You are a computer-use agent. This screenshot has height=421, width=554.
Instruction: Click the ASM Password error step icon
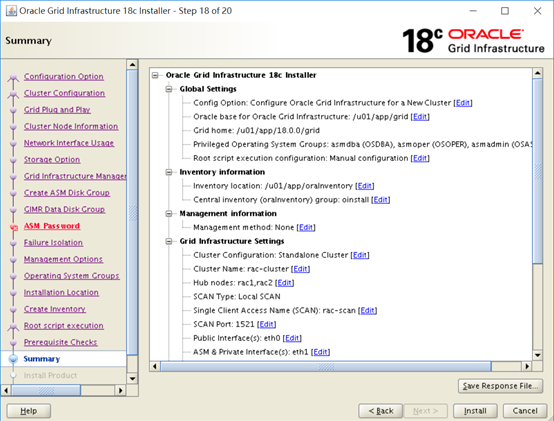click(13, 227)
